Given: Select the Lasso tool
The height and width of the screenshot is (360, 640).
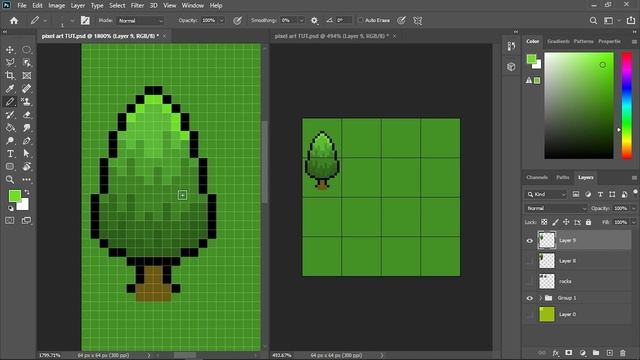Looking at the screenshot, I should (x=10, y=62).
